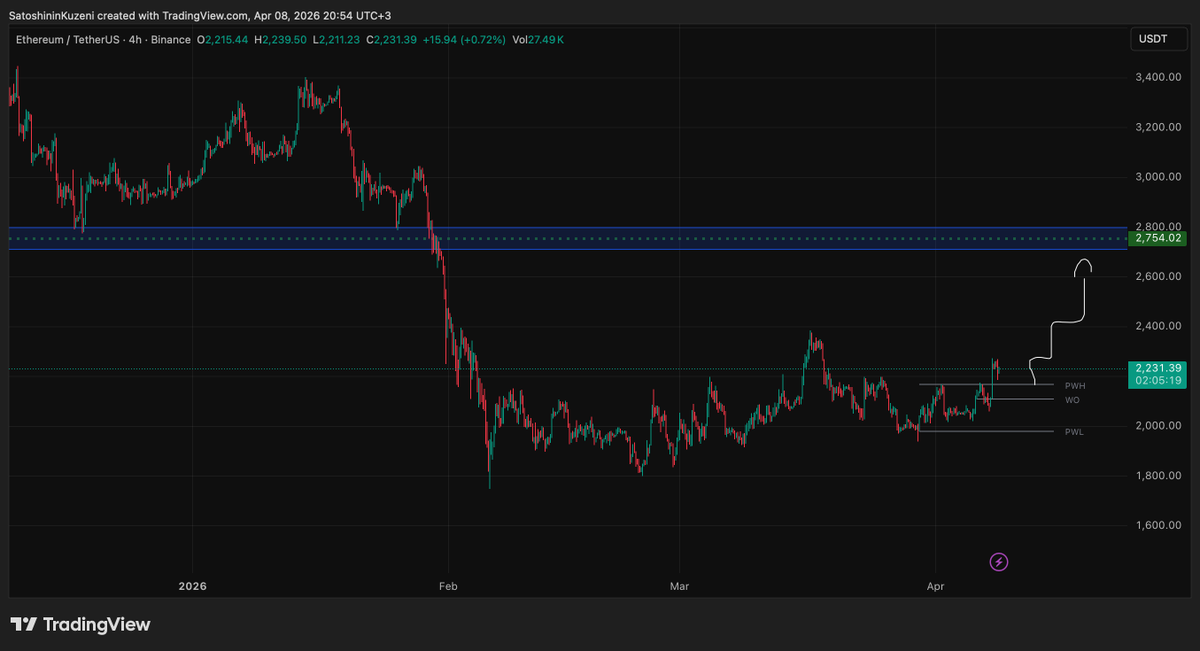Viewport: 1200px width, 651px height.
Task: Select the WO level label
Action: (1072, 400)
